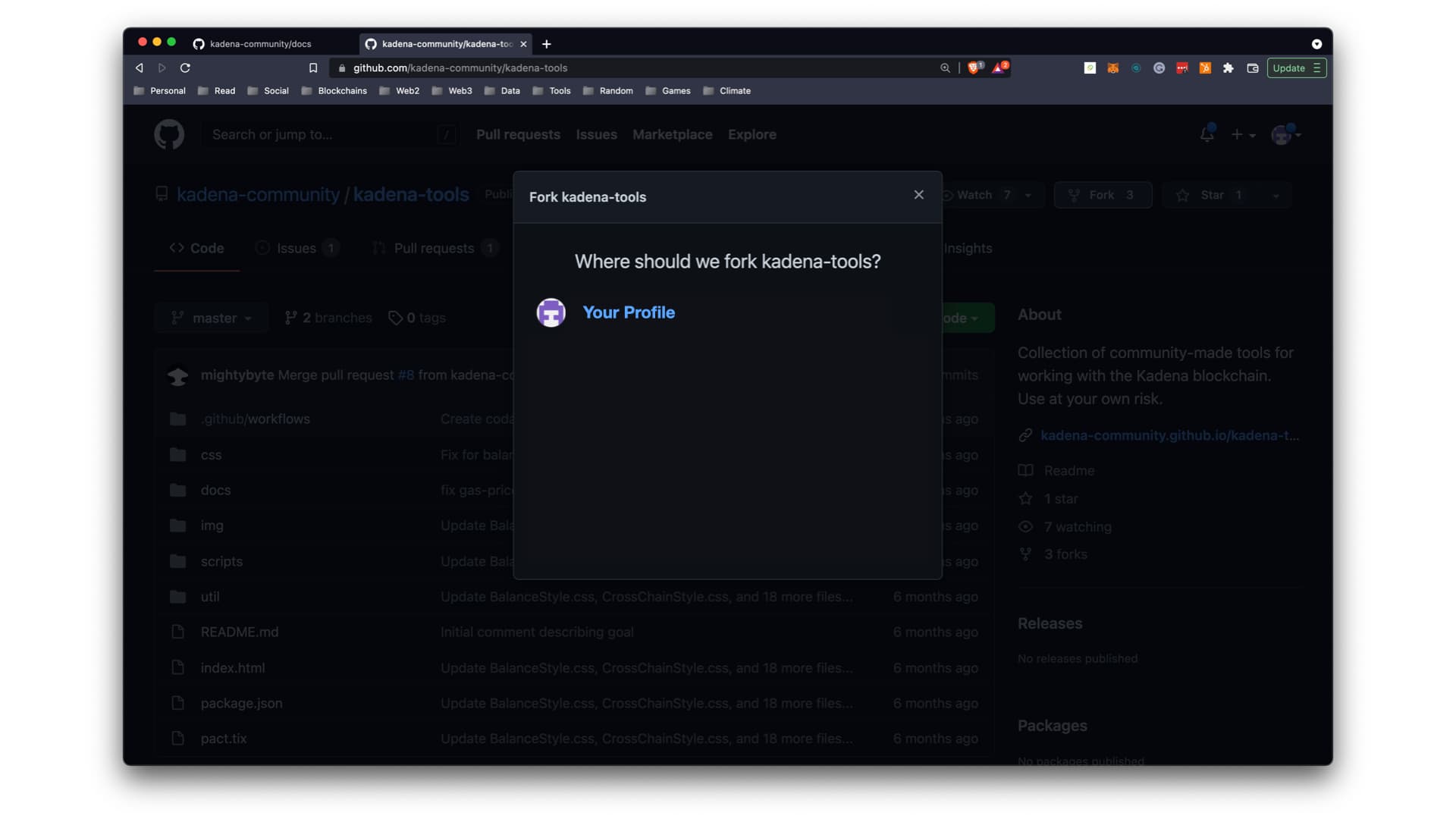Open the extensions puzzle icon

1228,67
